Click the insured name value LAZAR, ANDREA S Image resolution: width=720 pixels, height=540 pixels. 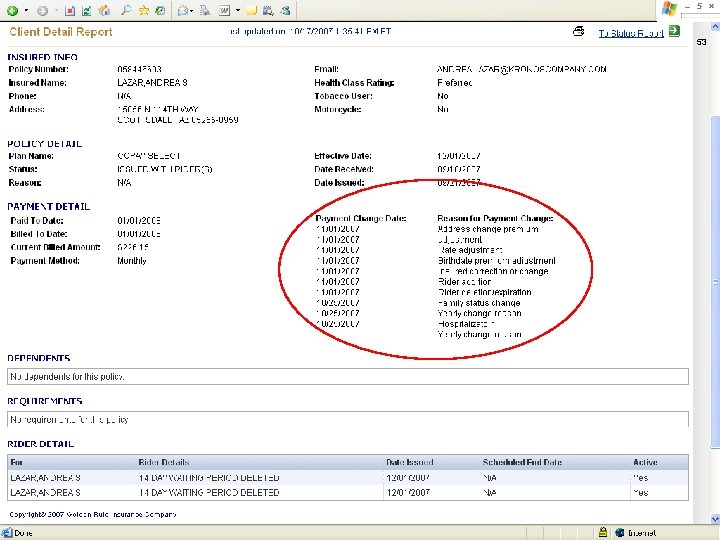click(x=152, y=83)
